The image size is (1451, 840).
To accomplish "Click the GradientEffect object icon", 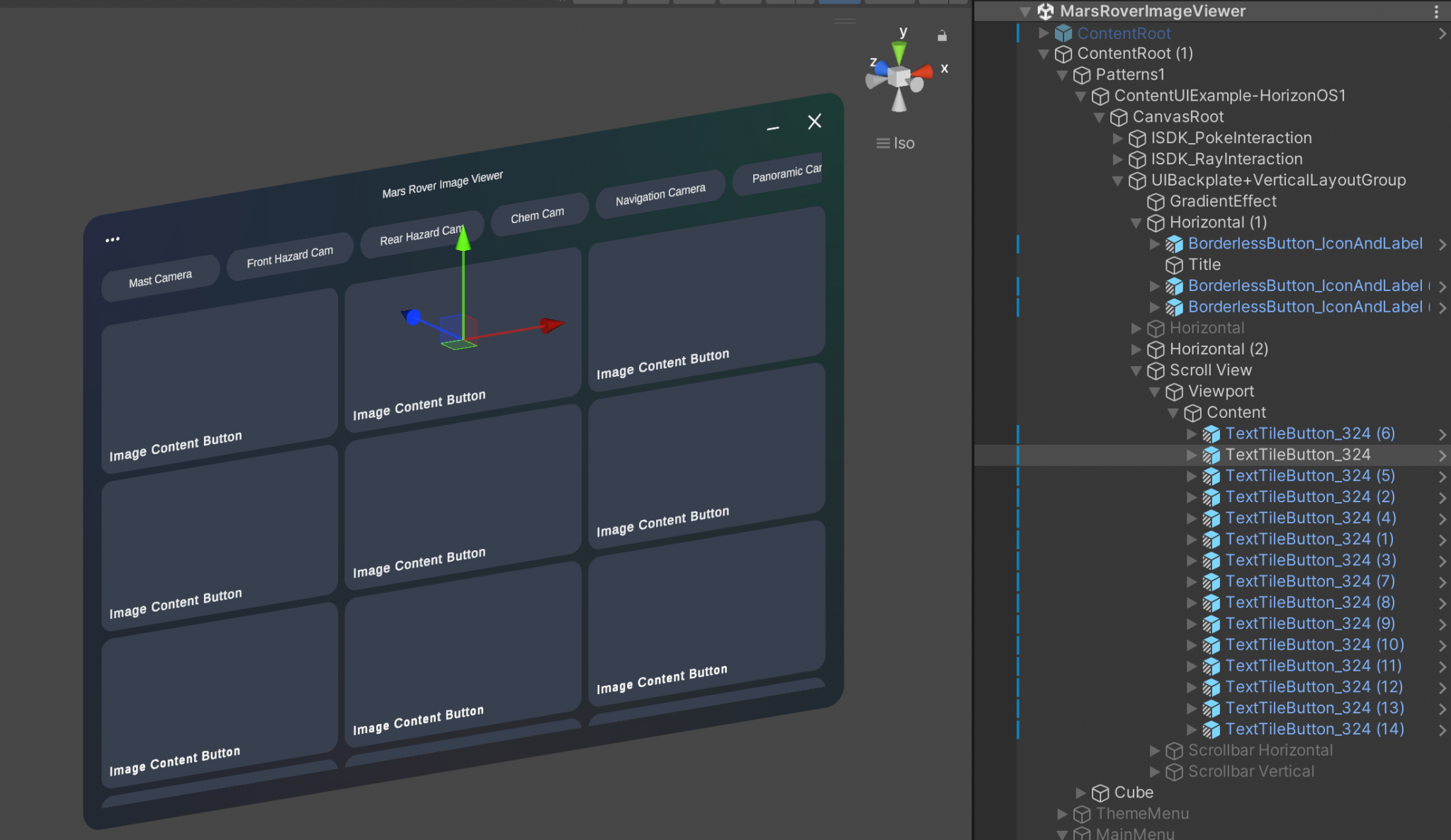I will pos(1155,201).
